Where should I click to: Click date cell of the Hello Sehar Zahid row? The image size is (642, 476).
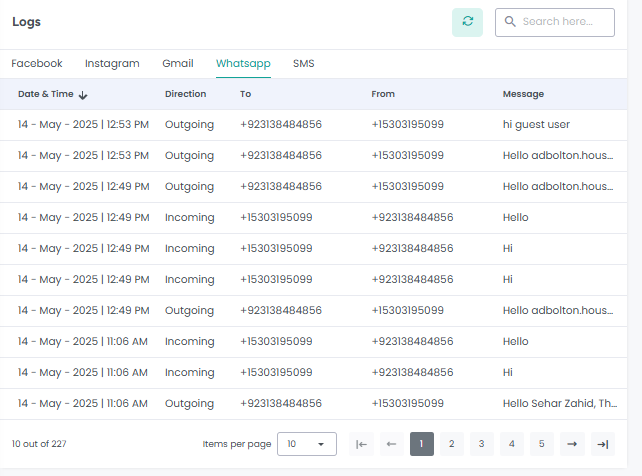(82, 404)
